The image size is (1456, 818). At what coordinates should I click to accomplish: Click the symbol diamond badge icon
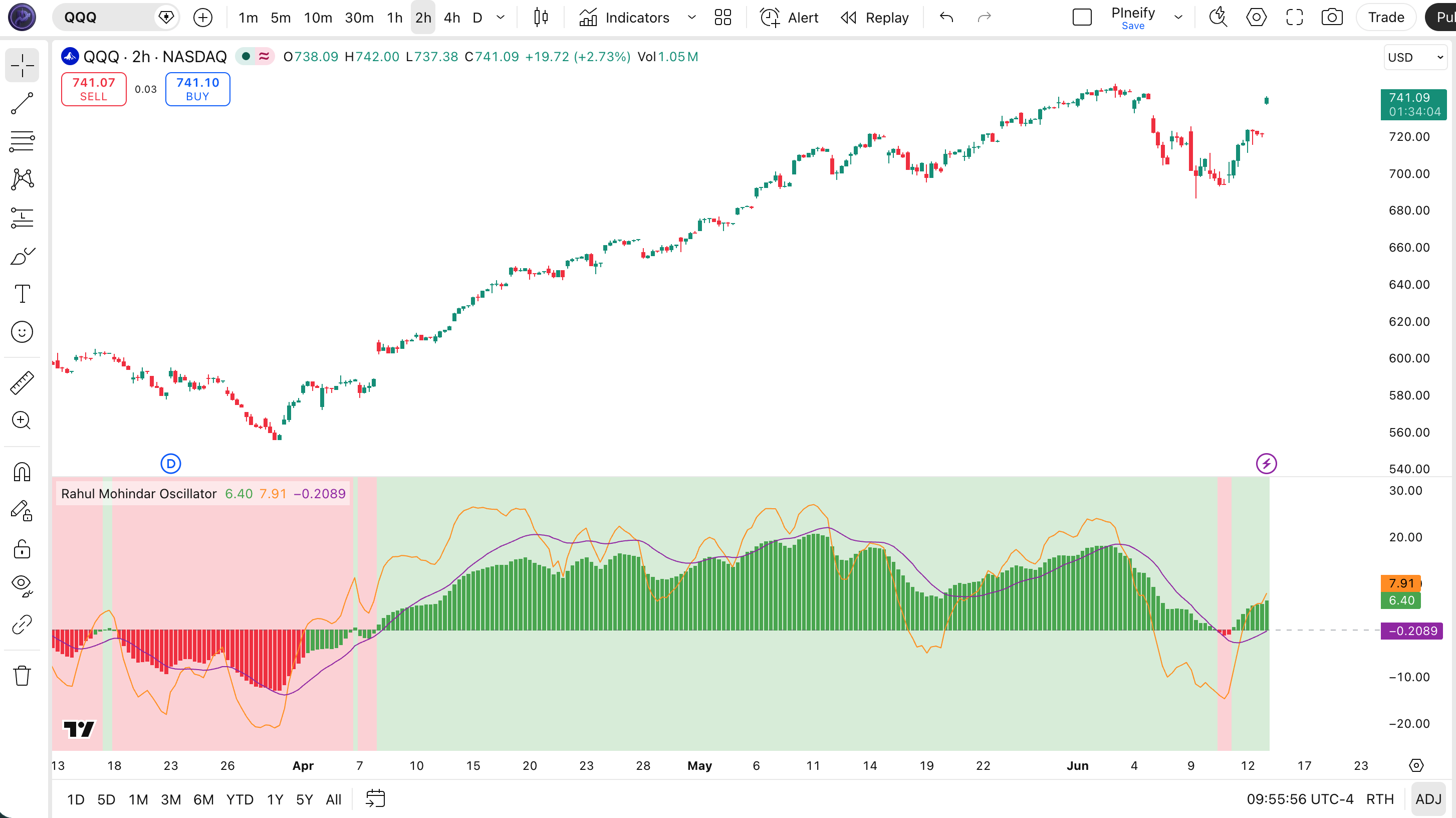click(x=166, y=18)
